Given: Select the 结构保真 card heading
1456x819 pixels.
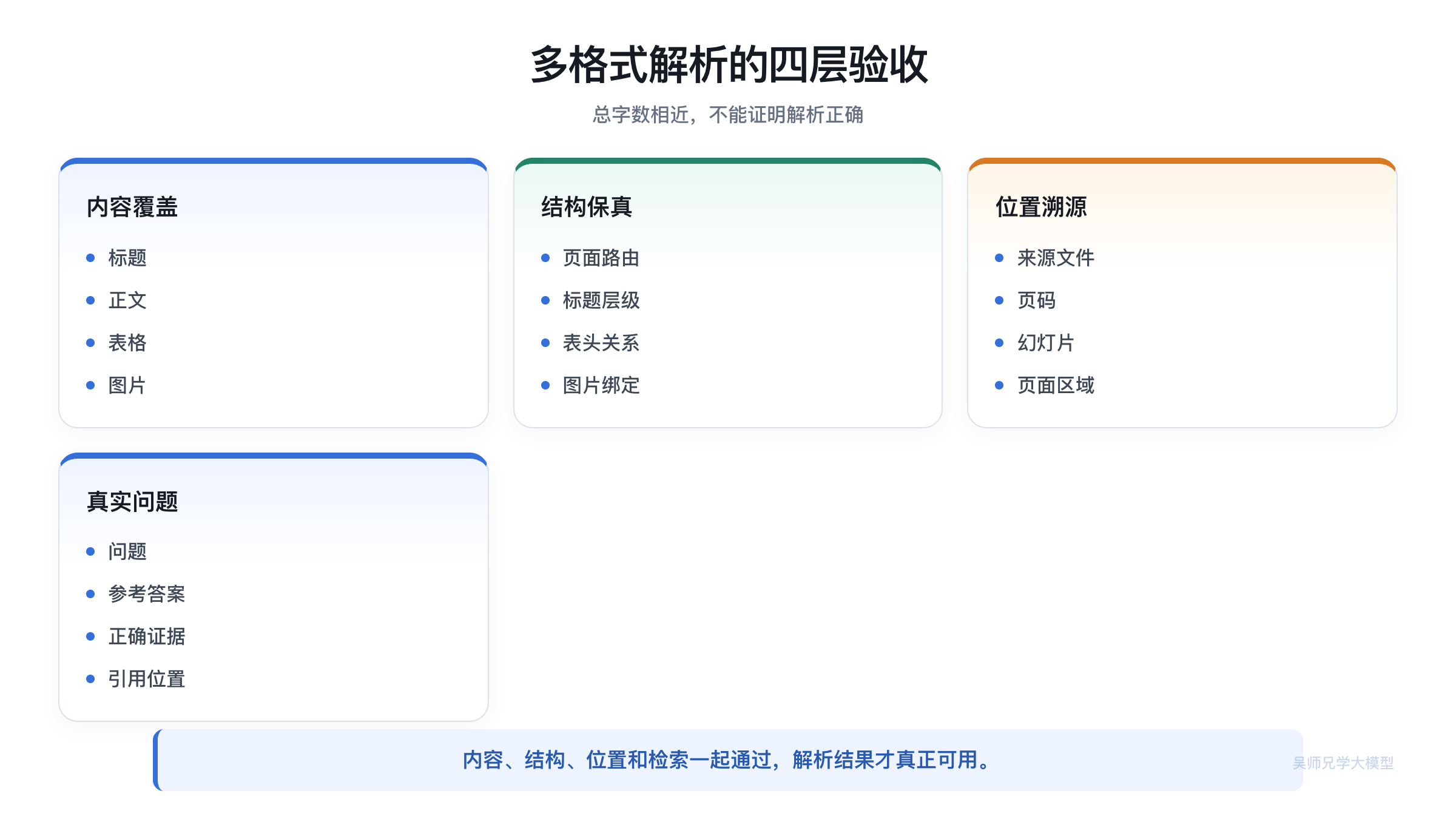Looking at the screenshot, I should 587,207.
